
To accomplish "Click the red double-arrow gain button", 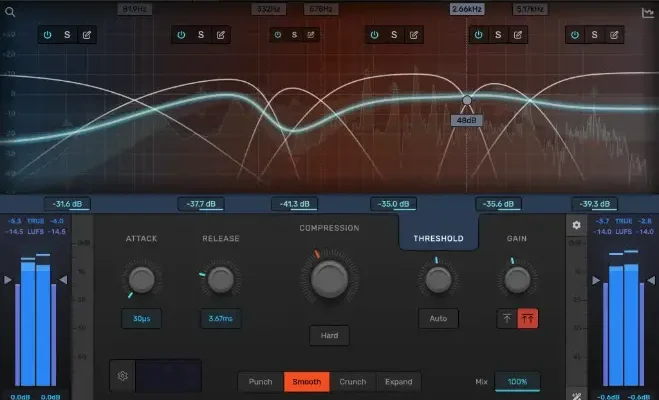I will (528, 319).
